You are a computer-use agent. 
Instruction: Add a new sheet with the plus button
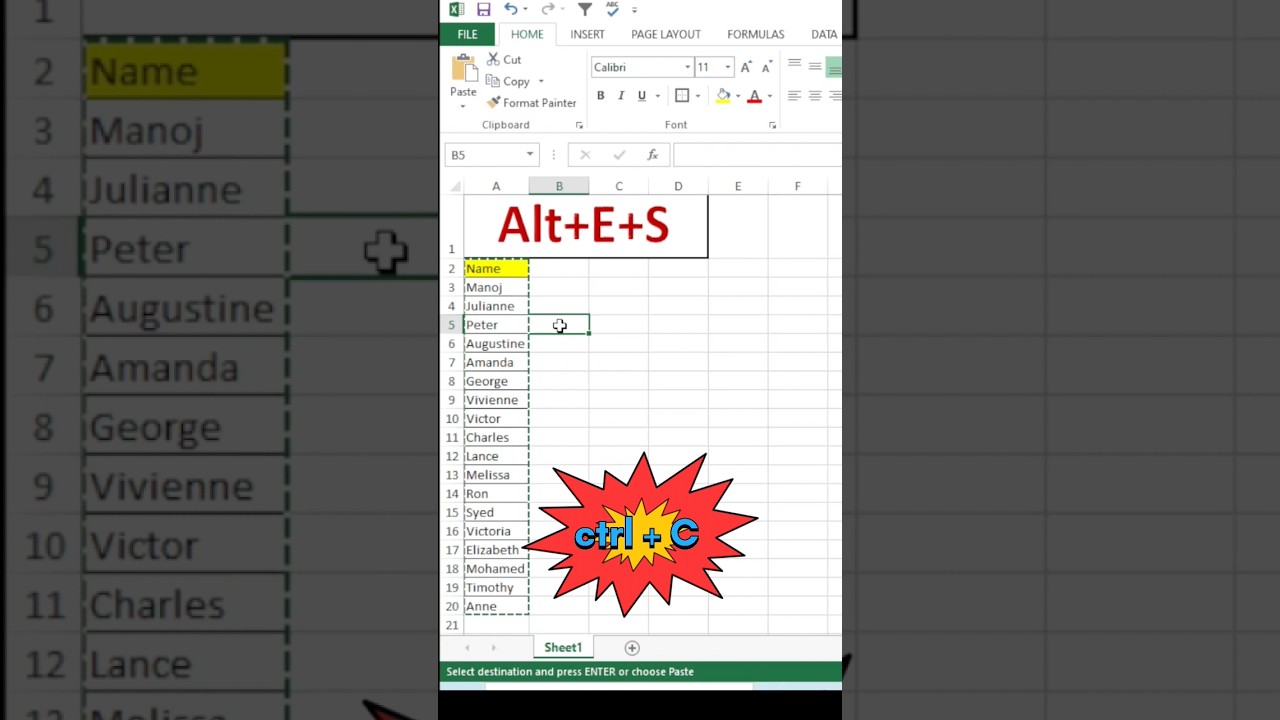632,648
